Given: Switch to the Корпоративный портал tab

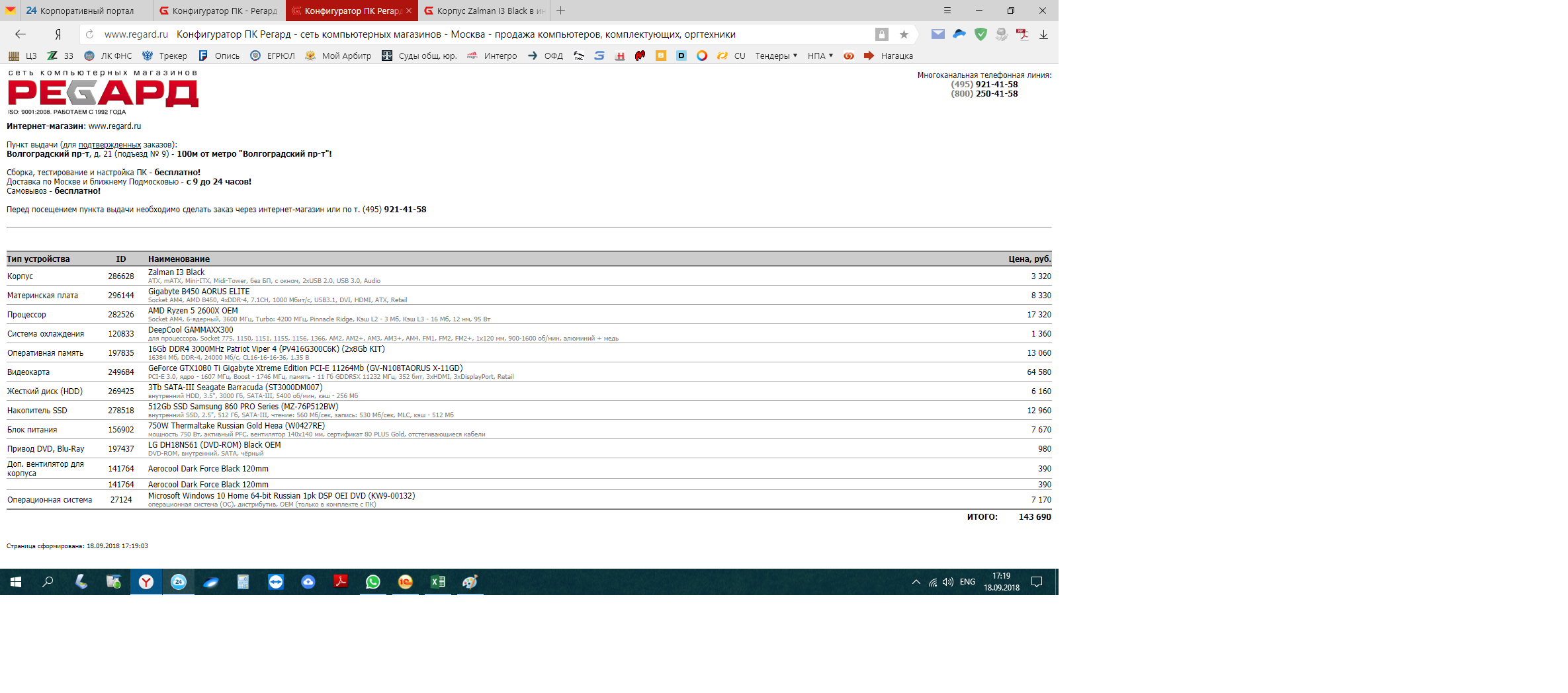Looking at the screenshot, I should click(x=79, y=11).
